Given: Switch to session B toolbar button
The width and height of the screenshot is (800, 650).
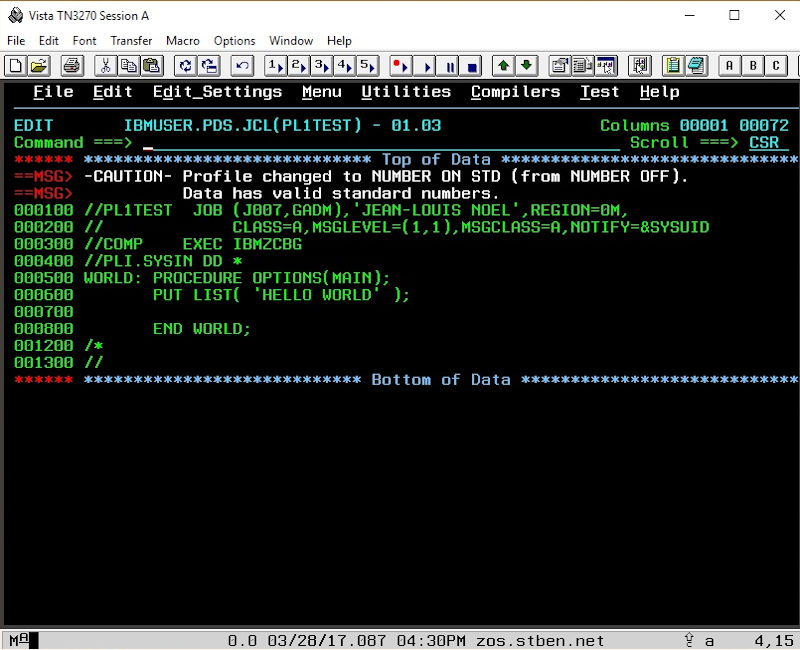Looking at the screenshot, I should coord(753,66).
